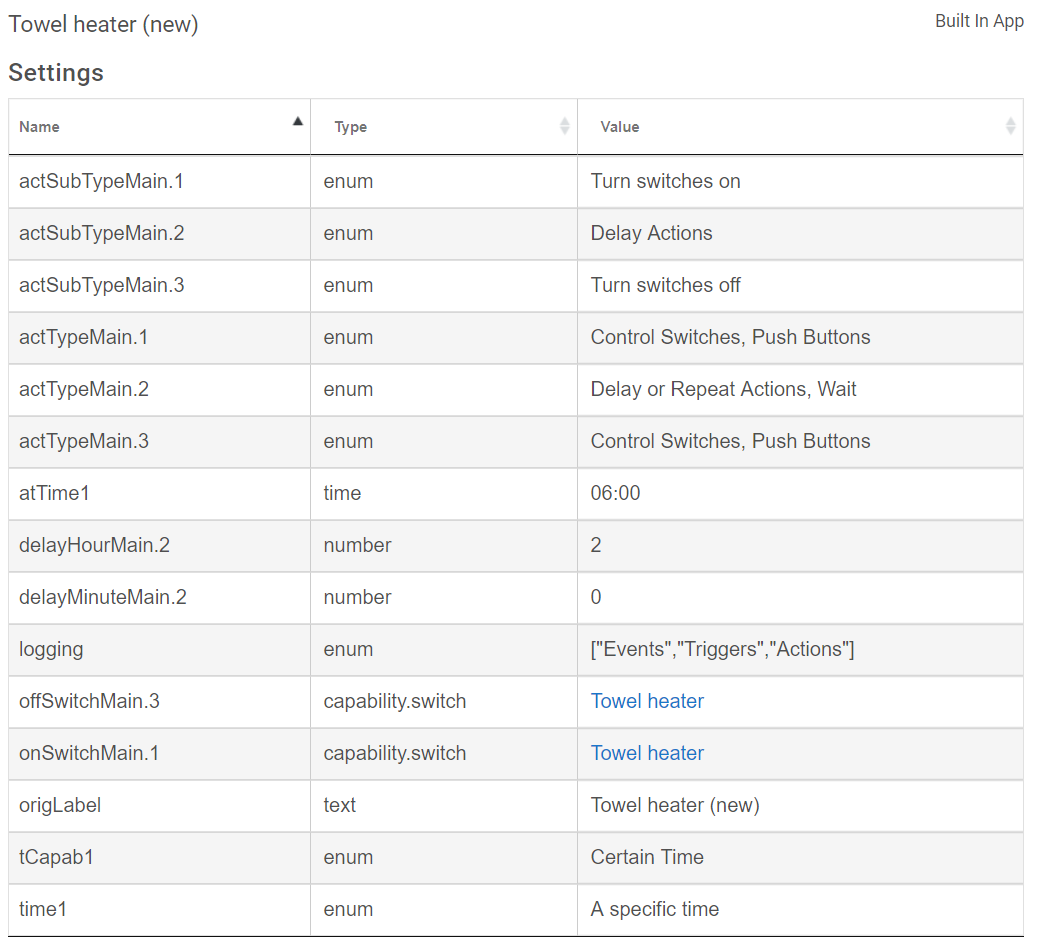Sort the table by the Name column label

pos(40,127)
